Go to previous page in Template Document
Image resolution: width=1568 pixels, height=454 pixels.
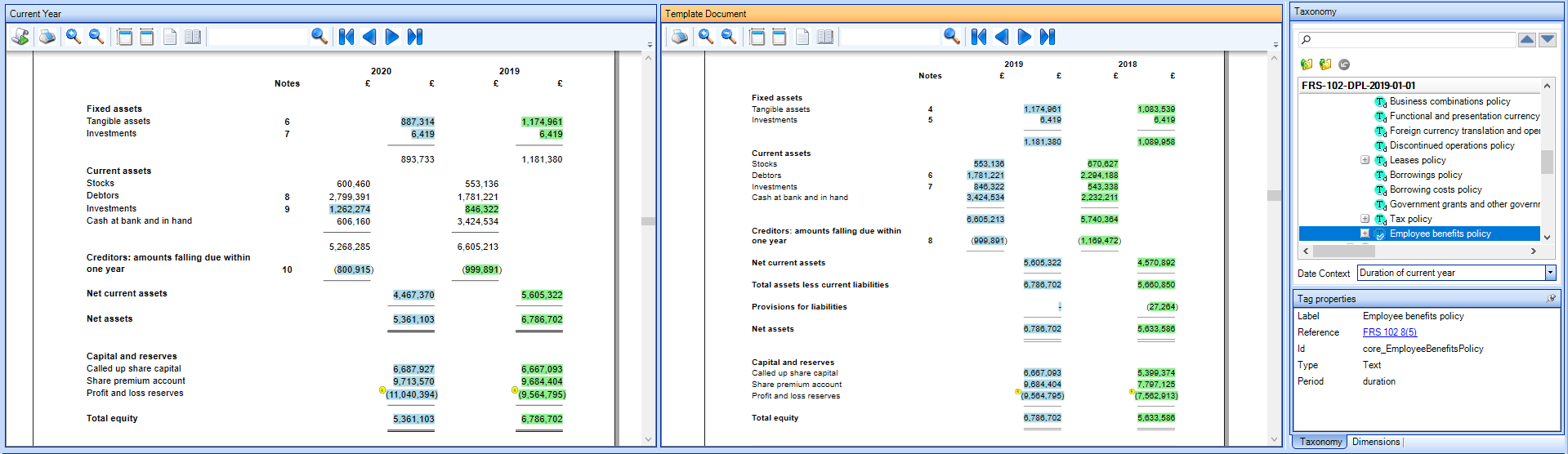click(x=1002, y=37)
